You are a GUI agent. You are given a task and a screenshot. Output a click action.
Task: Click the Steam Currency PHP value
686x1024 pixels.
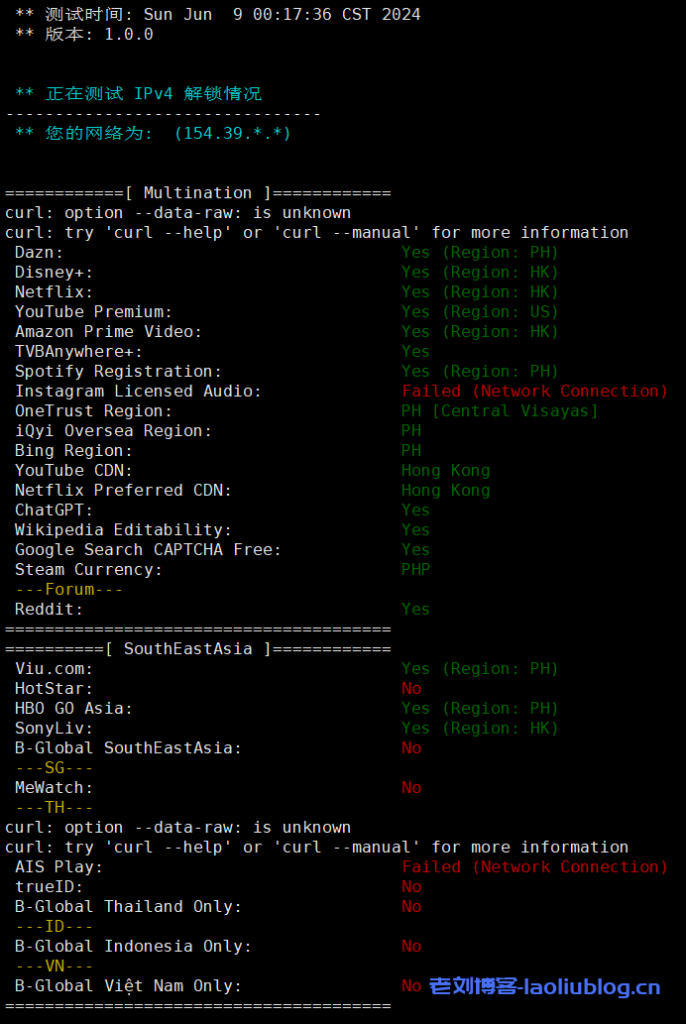416,570
